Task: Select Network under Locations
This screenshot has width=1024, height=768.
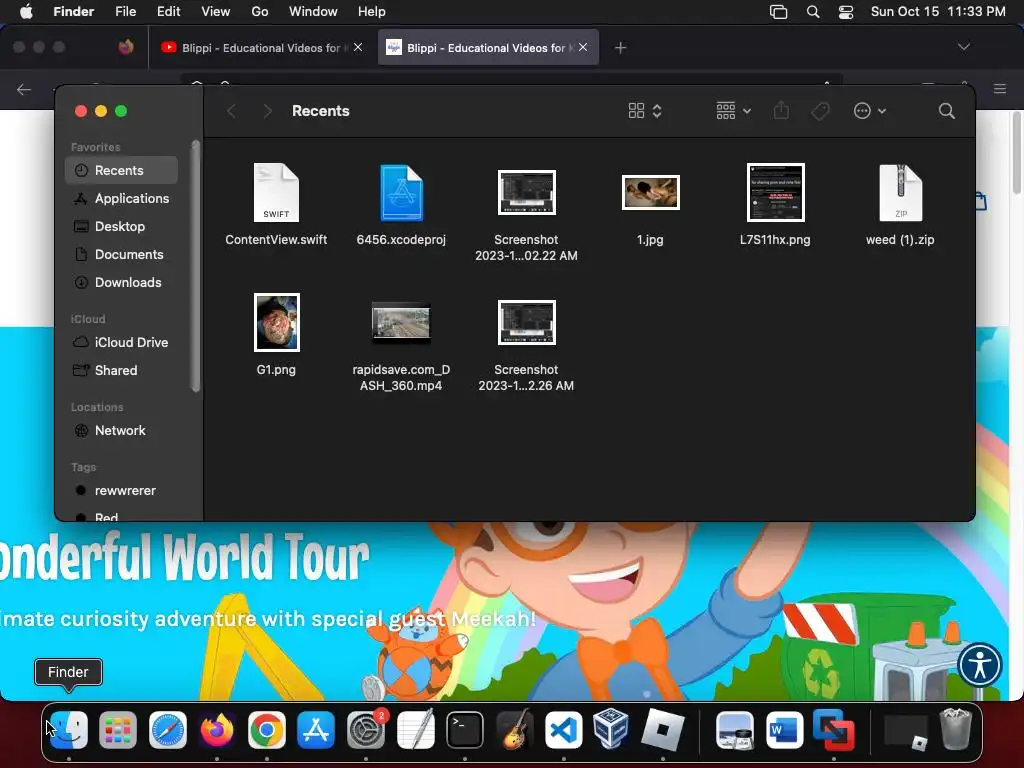Action: click(121, 430)
